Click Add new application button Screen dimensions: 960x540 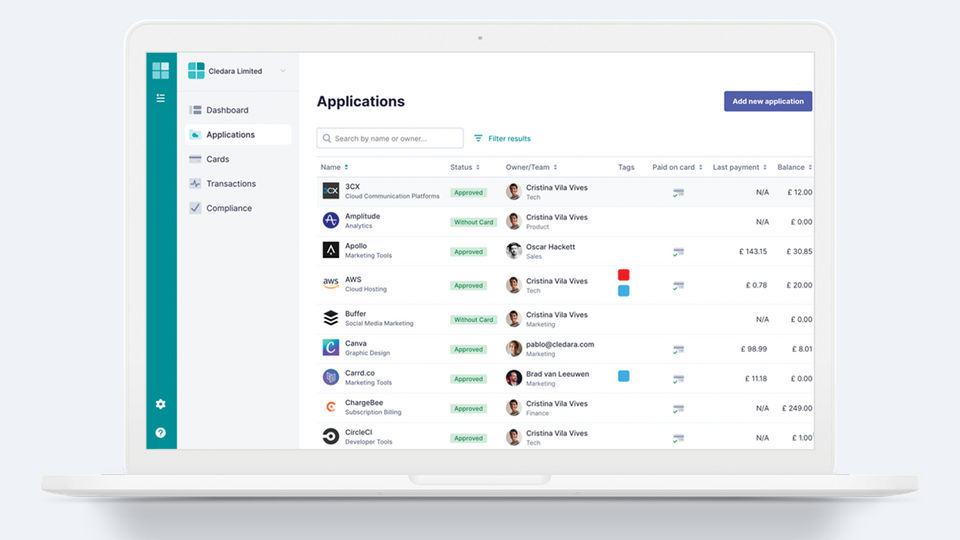[x=768, y=102]
